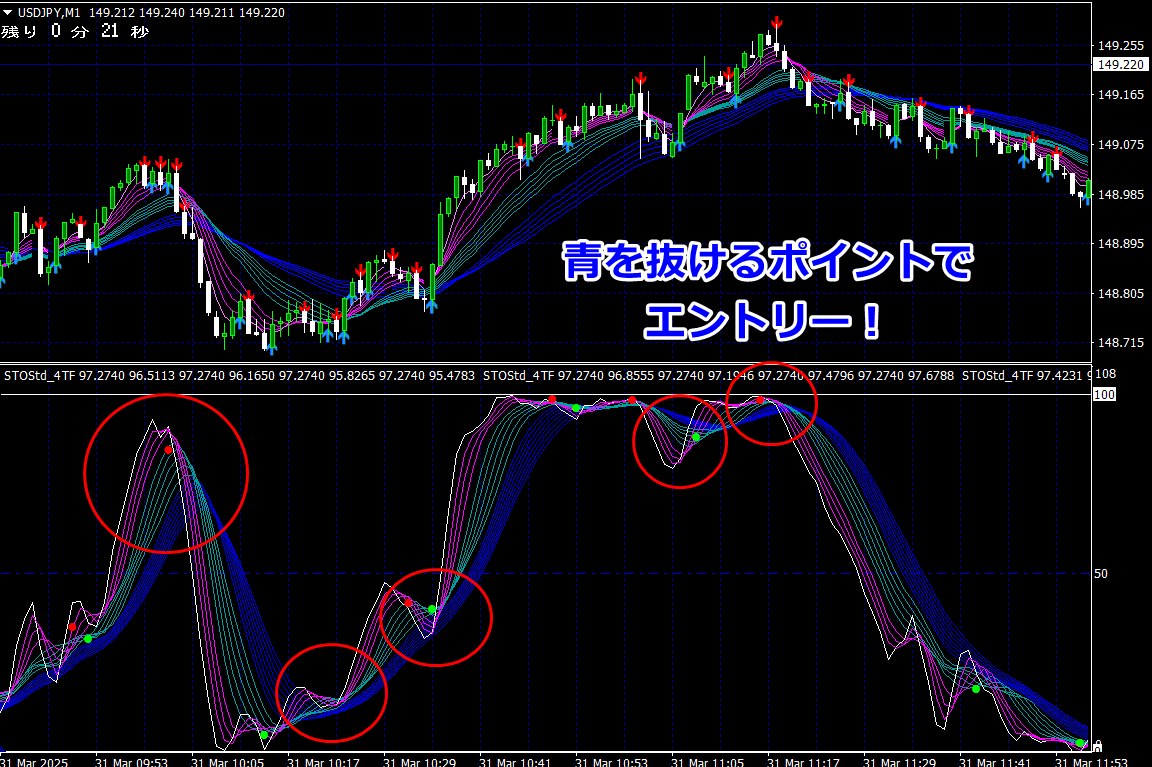Click the 31 Mar 10:29 time label

[x=420, y=762]
